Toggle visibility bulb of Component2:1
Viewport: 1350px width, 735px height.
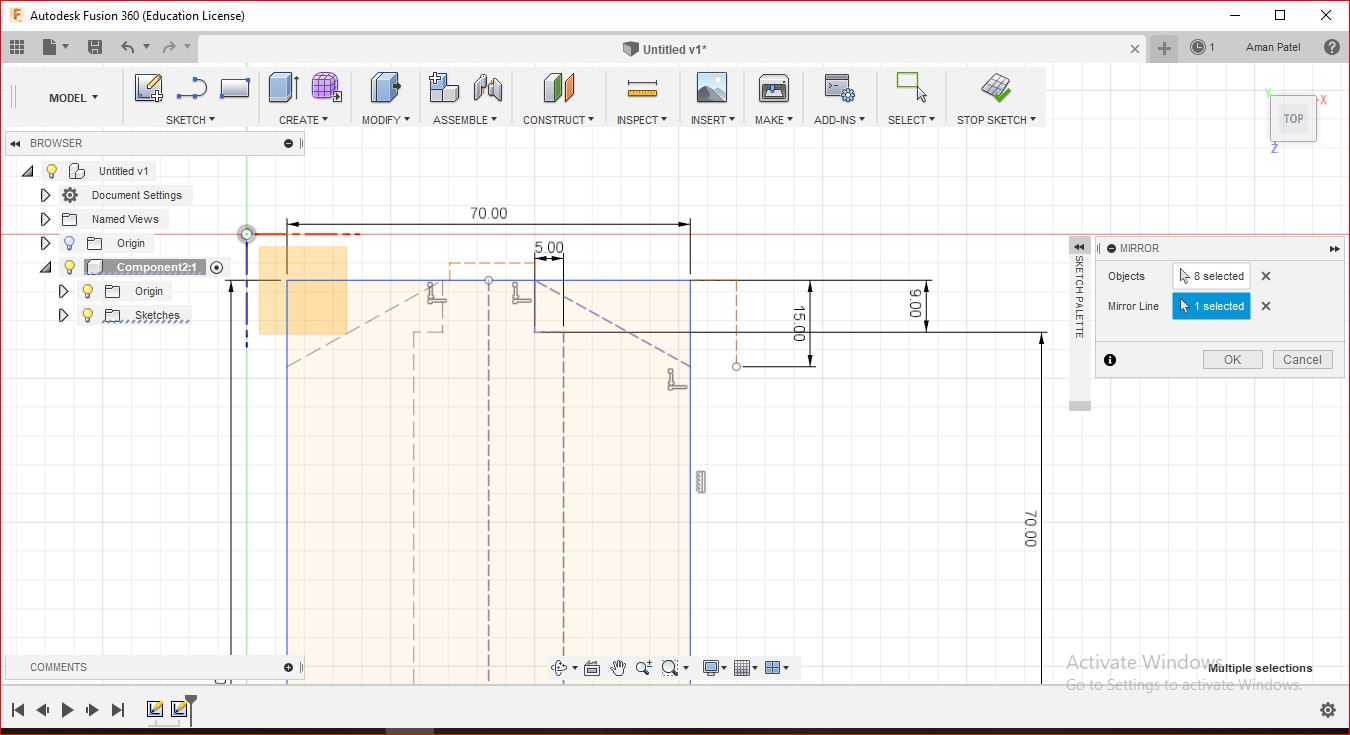[x=69, y=267]
